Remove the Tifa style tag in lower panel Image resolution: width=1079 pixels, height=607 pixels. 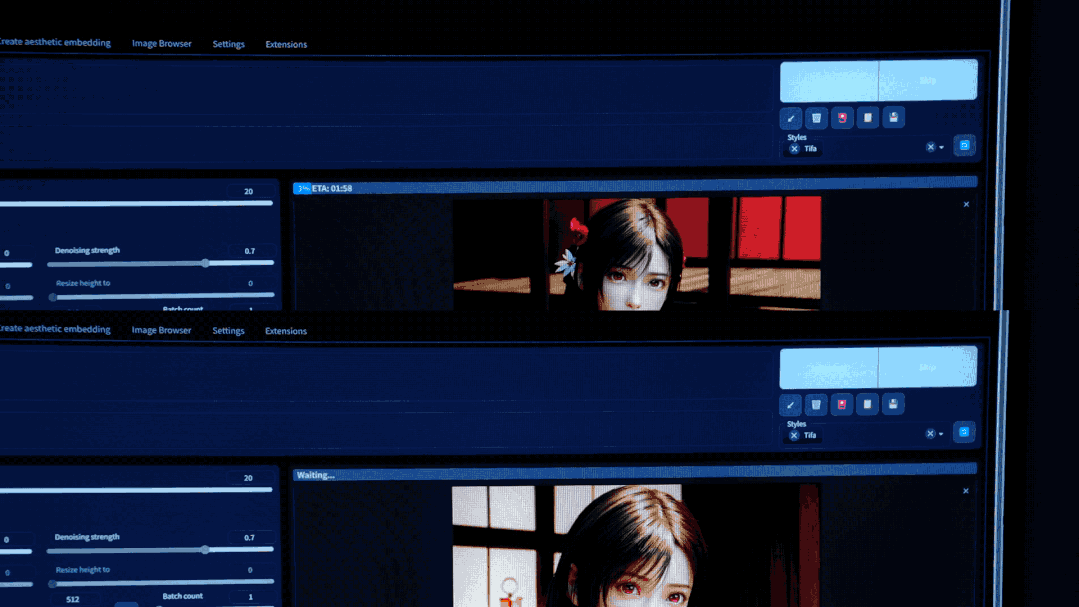coord(793,436)
